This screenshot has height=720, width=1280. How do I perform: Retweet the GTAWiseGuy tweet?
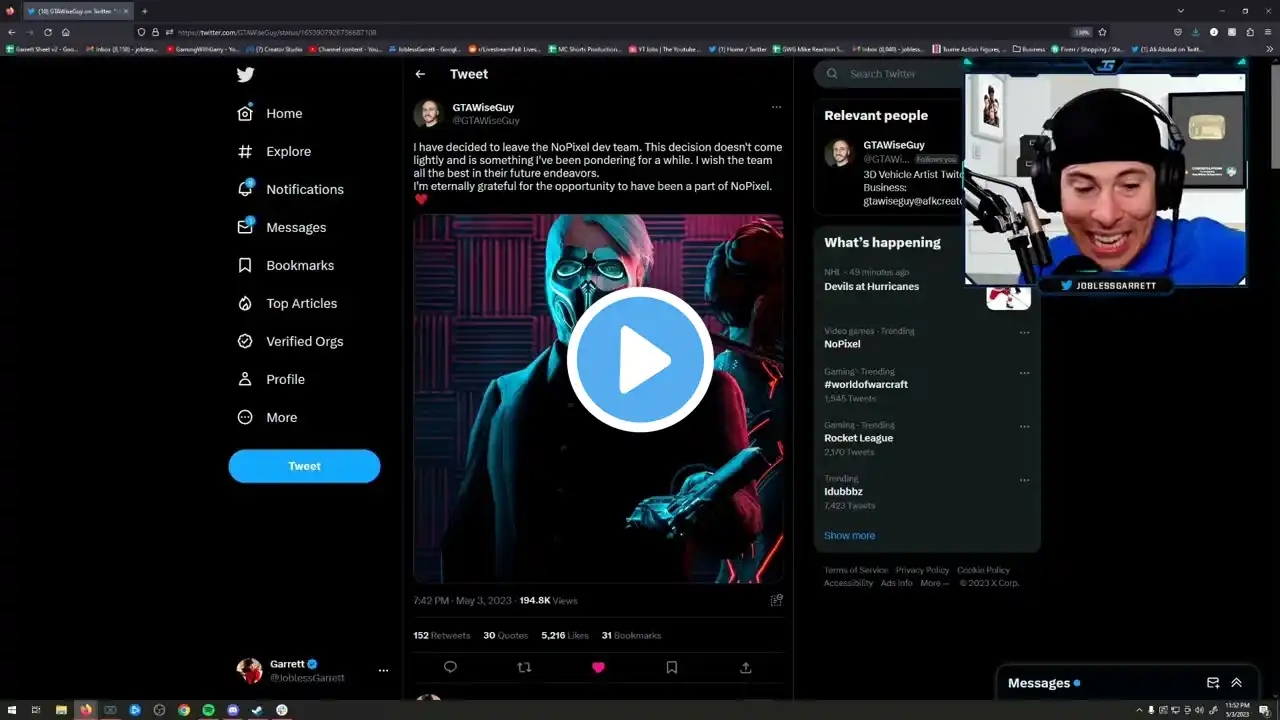524,667
